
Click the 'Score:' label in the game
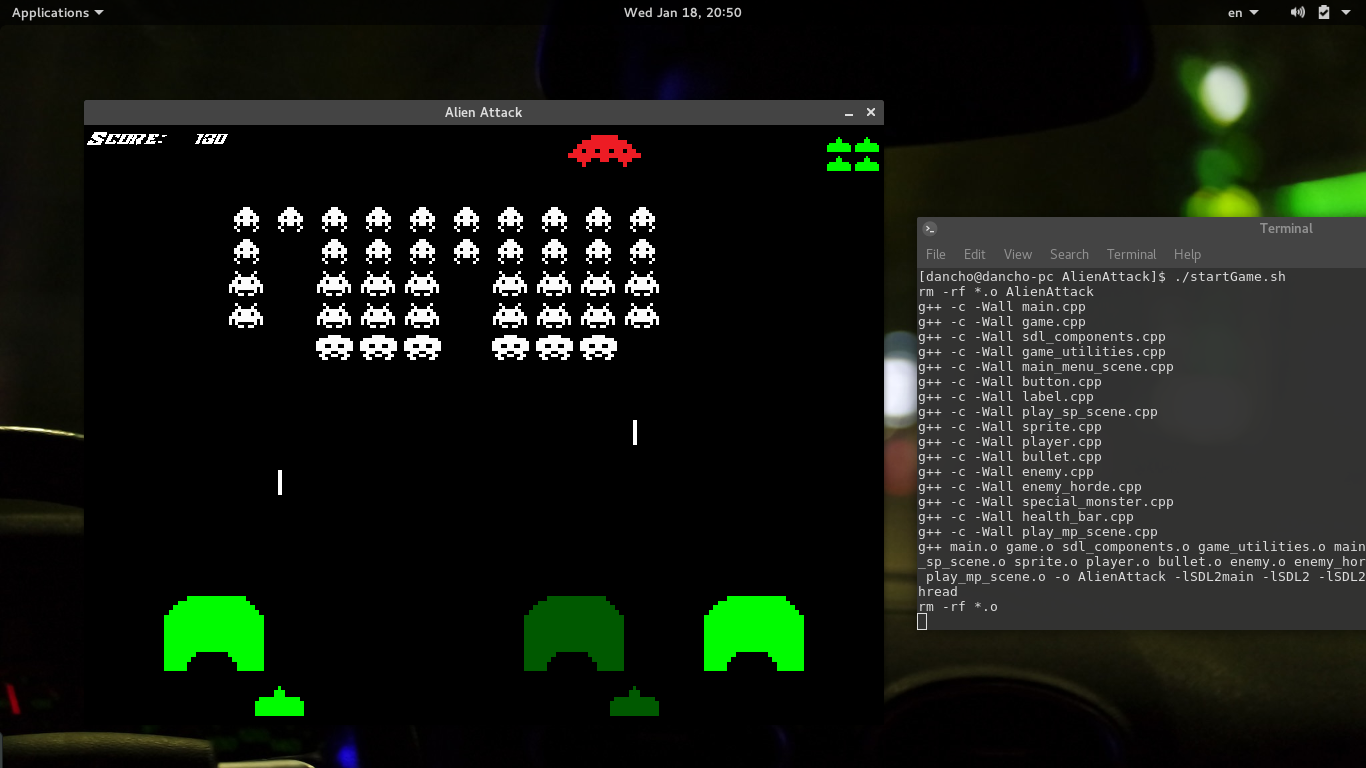point(127,139)
